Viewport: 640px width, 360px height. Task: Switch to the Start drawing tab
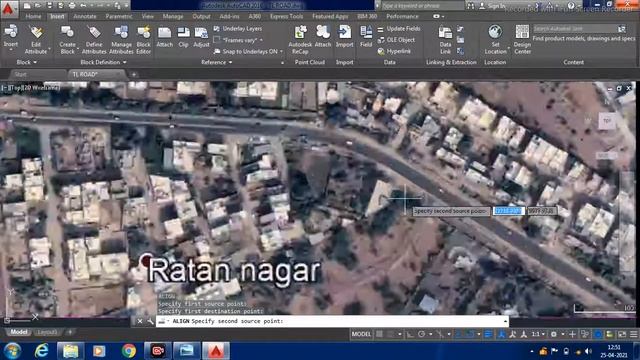(x=20, y=75)
